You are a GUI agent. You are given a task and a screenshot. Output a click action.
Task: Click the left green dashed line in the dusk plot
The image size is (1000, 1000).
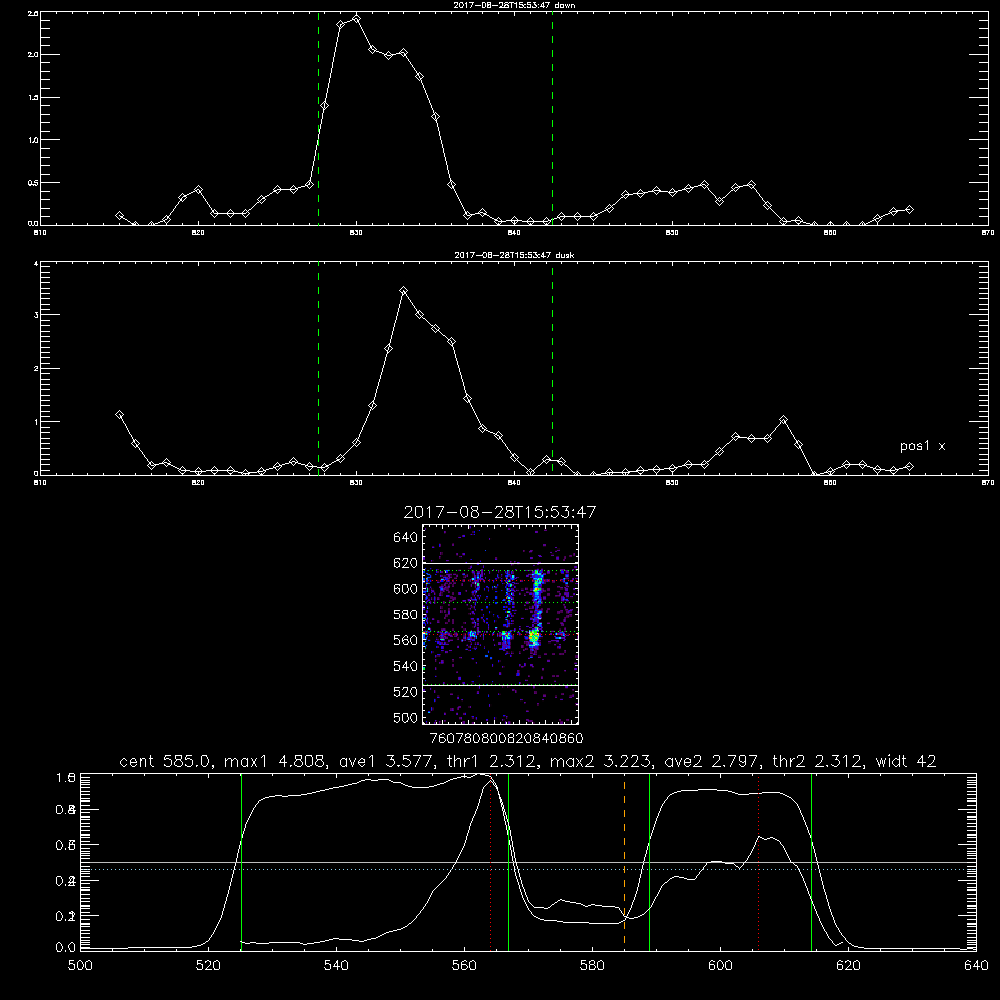[x=318, y=368]
